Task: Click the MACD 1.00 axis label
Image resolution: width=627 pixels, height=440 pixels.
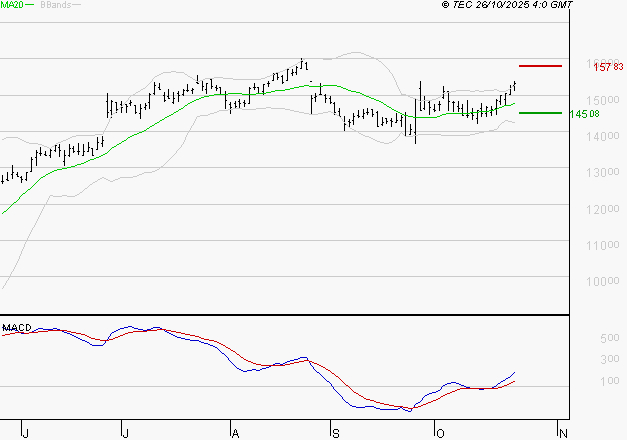Action: (610, 381)
